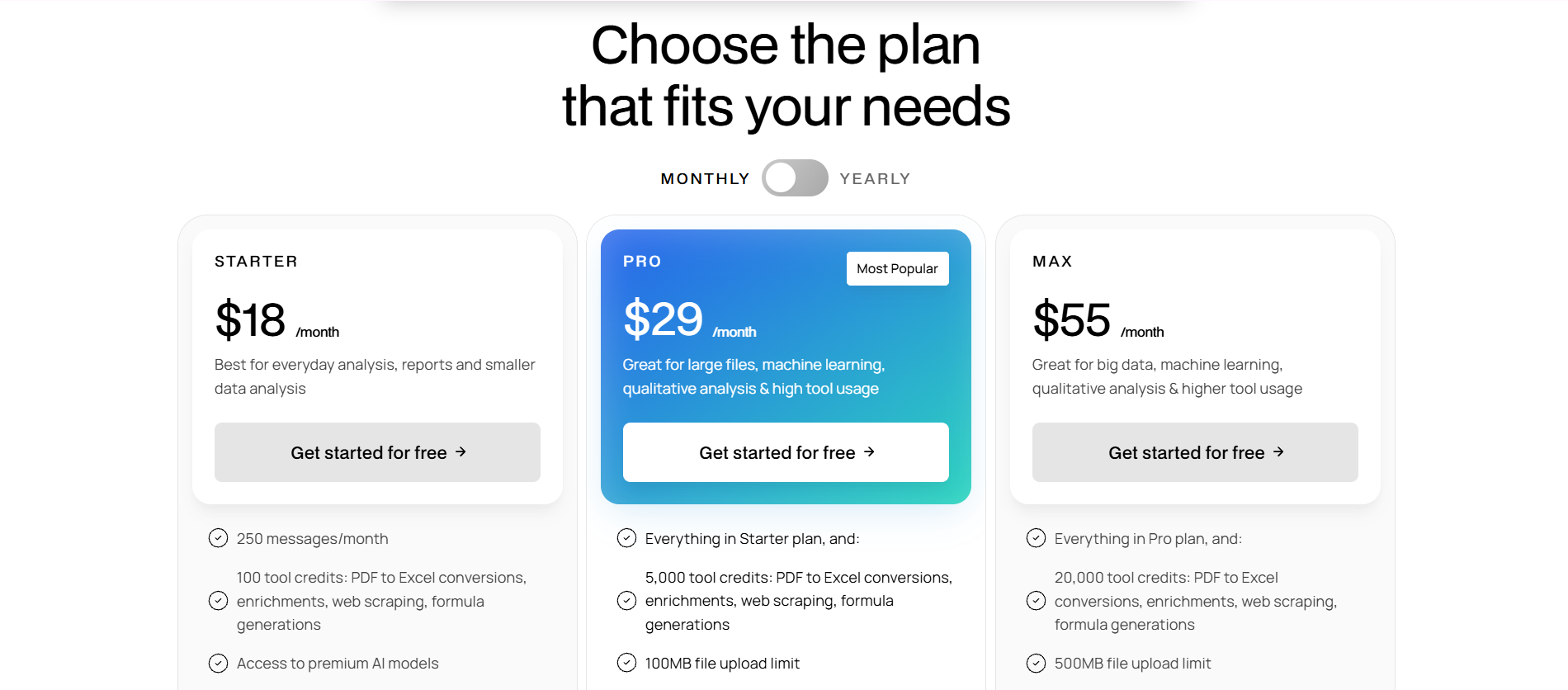Click Get started for free on the Max plan

coord(1193,451)
